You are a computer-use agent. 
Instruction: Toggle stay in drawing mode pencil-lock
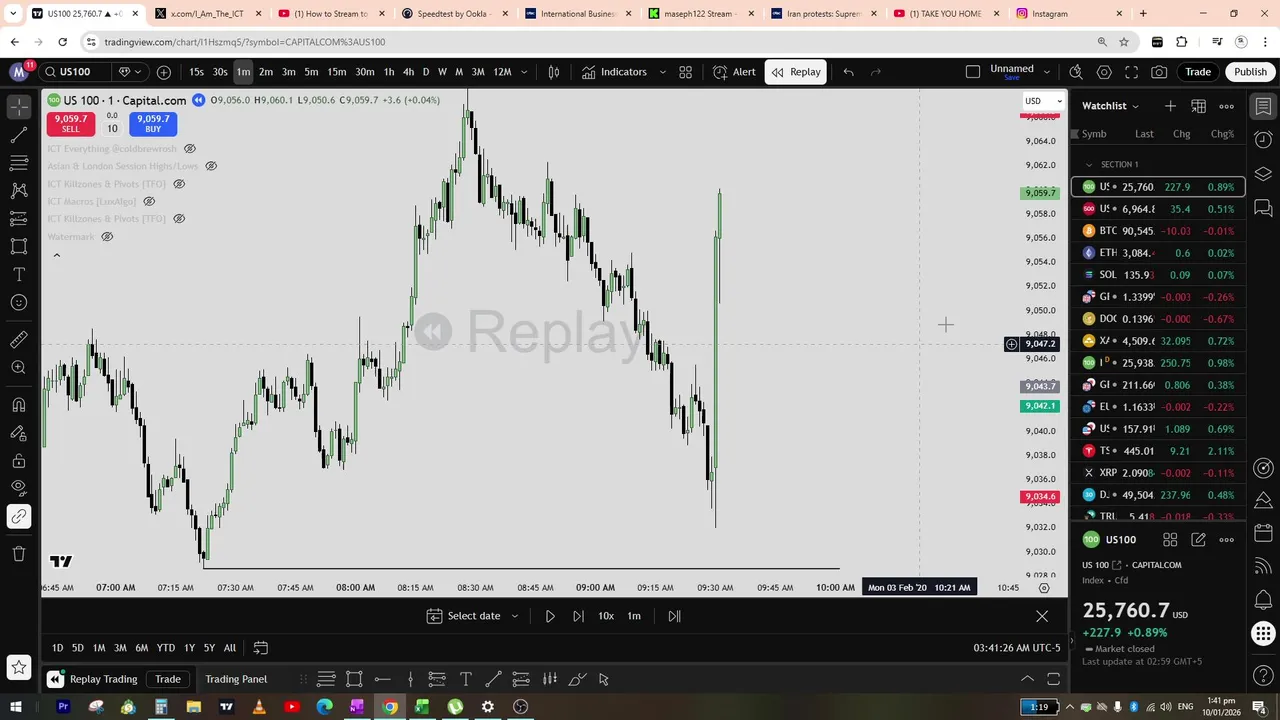(19, 433)
